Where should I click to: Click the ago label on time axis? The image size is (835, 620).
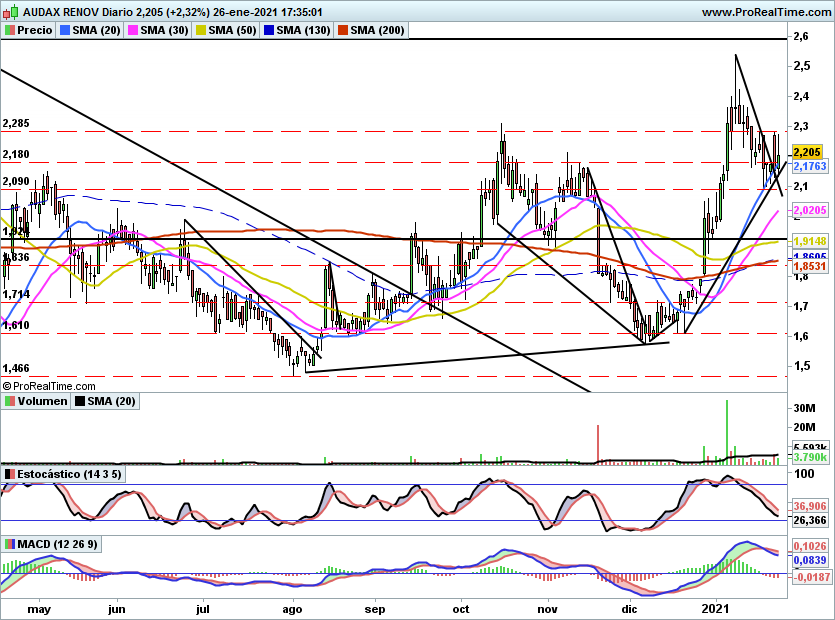292,609
